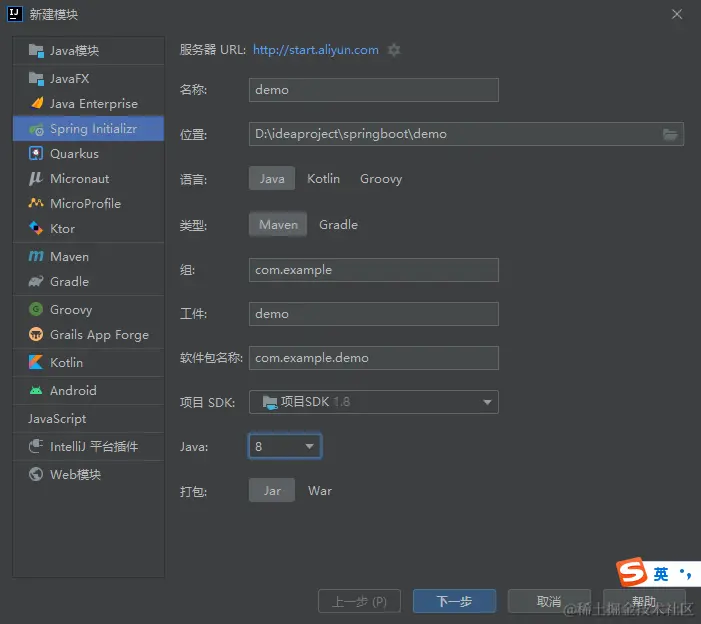Open server URL settings gear

point(394,50)
